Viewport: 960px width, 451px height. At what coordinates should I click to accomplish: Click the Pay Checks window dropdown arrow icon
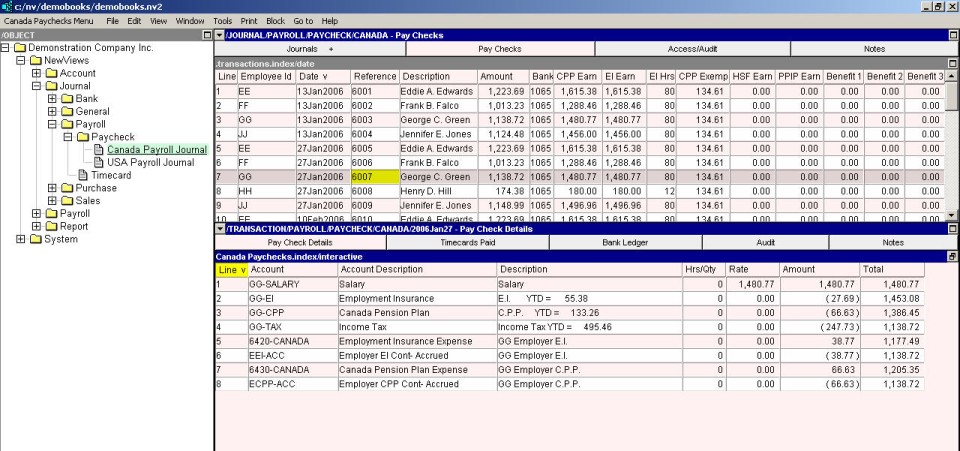(x=220, y=35)
